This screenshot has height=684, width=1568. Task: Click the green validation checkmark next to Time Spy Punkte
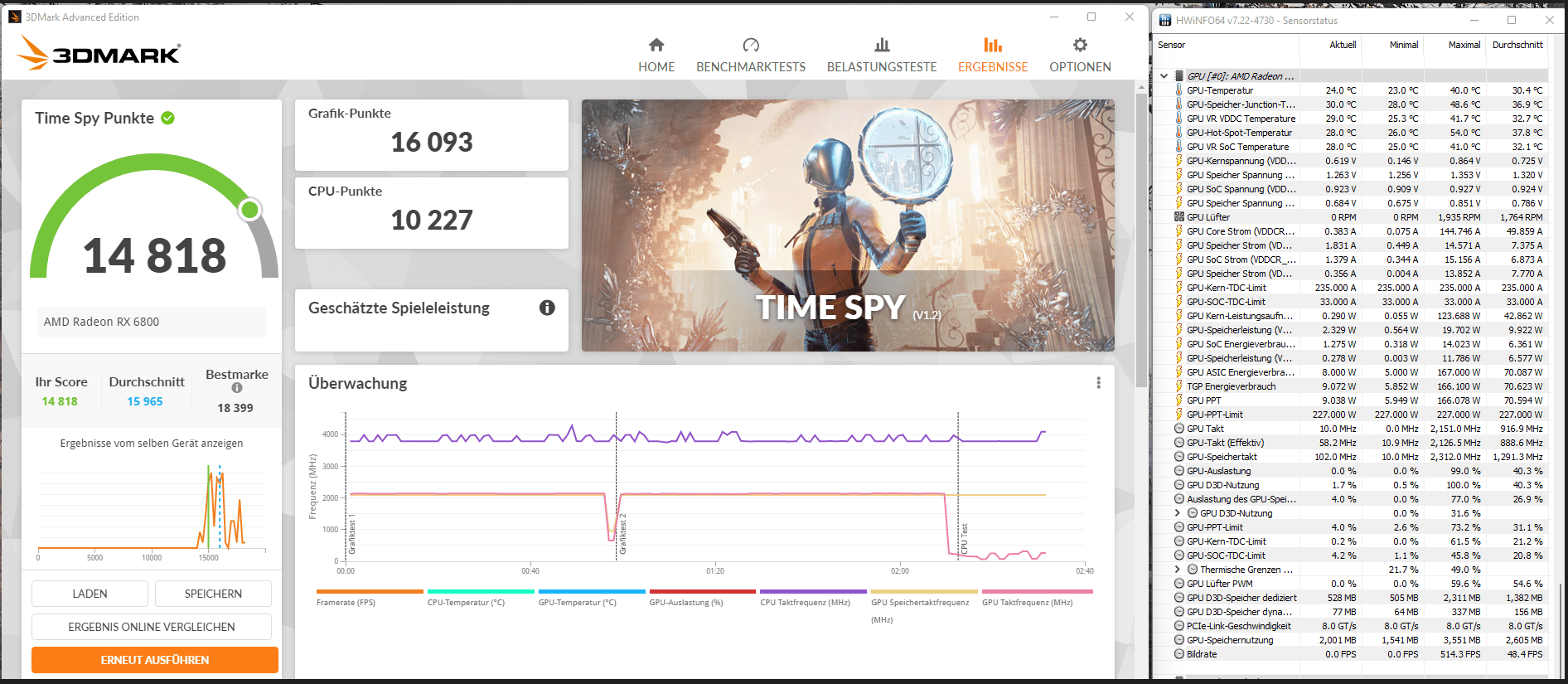168,119
